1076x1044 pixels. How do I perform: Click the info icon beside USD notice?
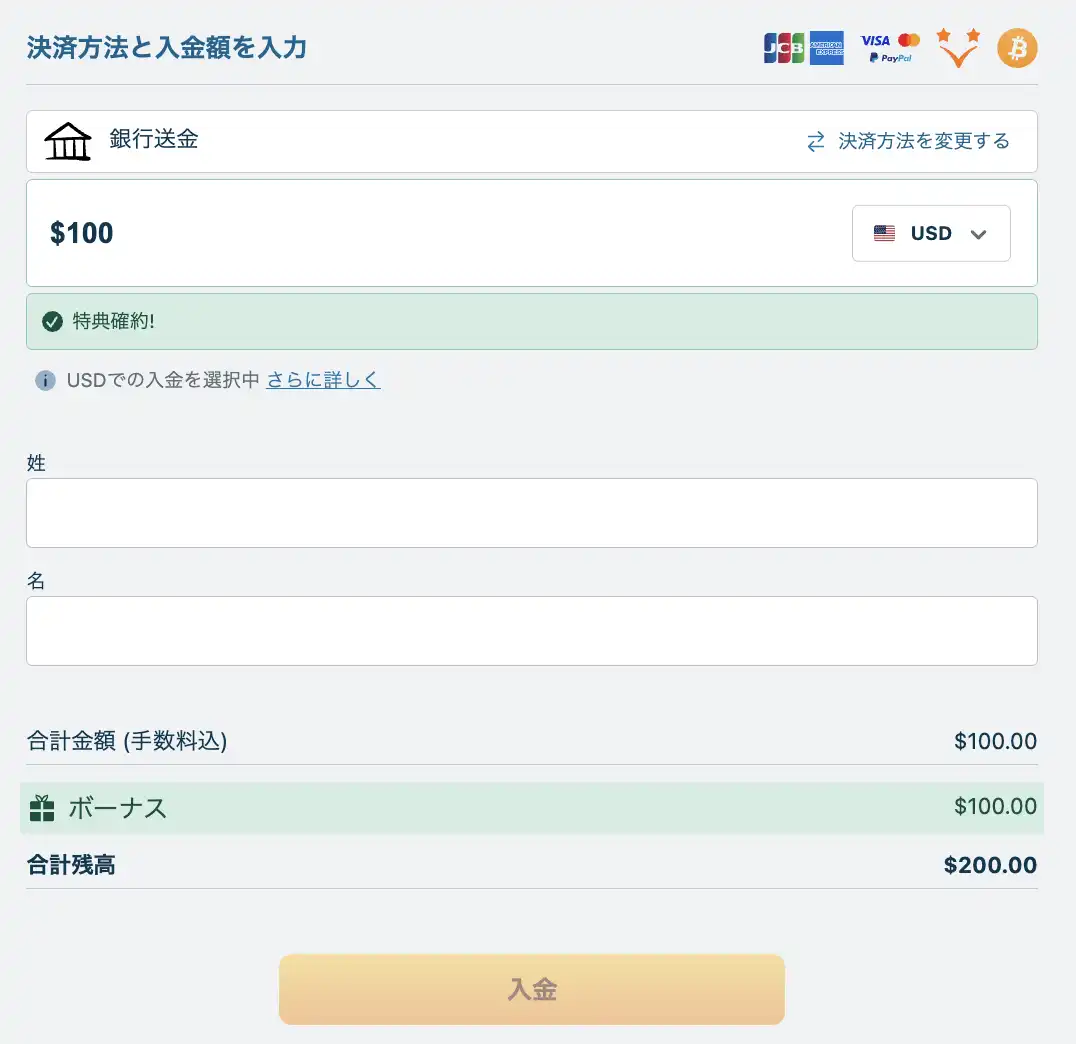click(45, 380)
